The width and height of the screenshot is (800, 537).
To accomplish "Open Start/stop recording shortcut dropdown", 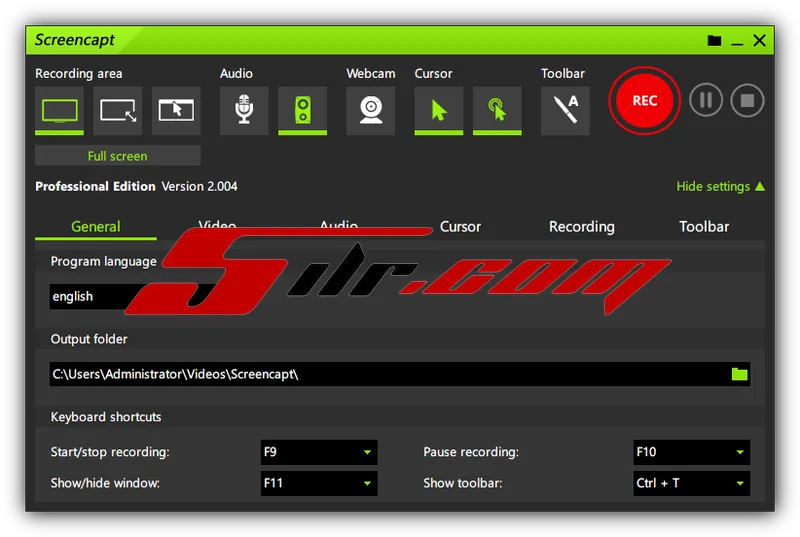I will click(x=319, y=452).
